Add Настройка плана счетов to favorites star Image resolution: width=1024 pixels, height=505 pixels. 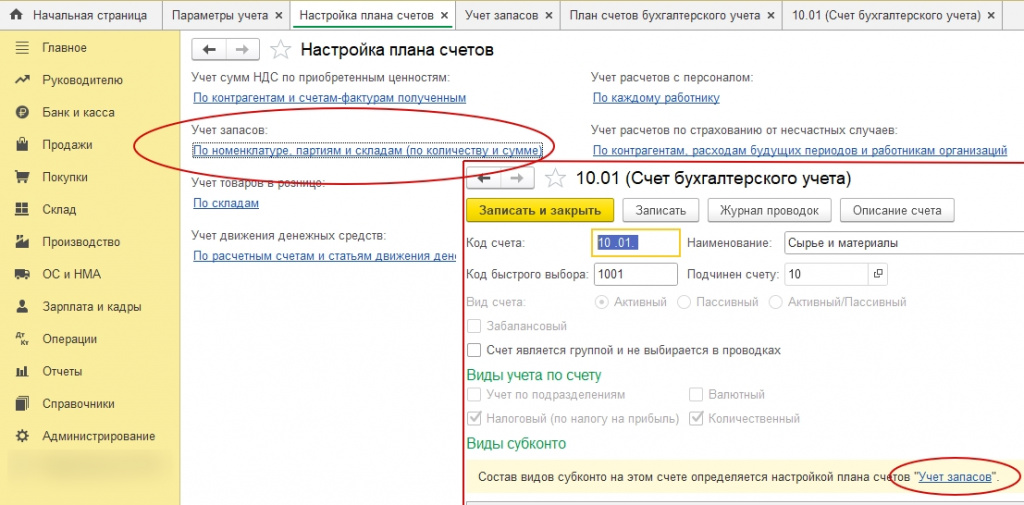tap(280, 50)
